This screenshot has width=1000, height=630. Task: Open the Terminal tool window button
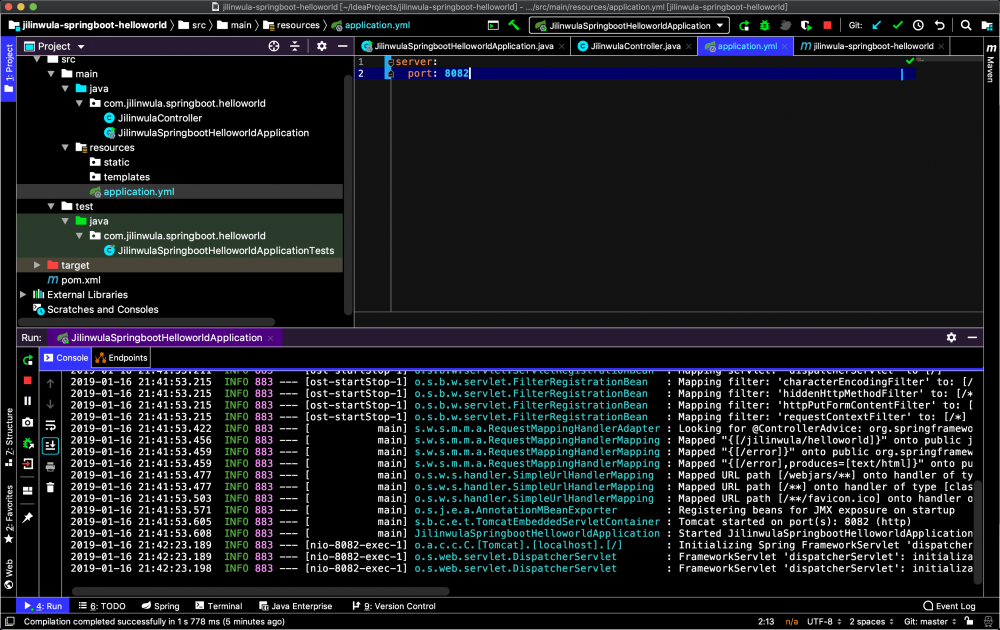coord(217,606)
